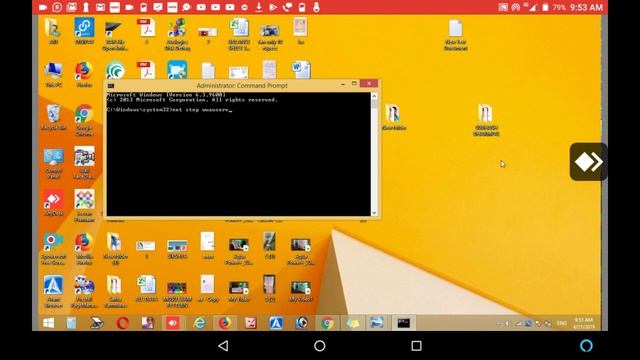Tap the Android recent apps button

[x=416, y=346]
